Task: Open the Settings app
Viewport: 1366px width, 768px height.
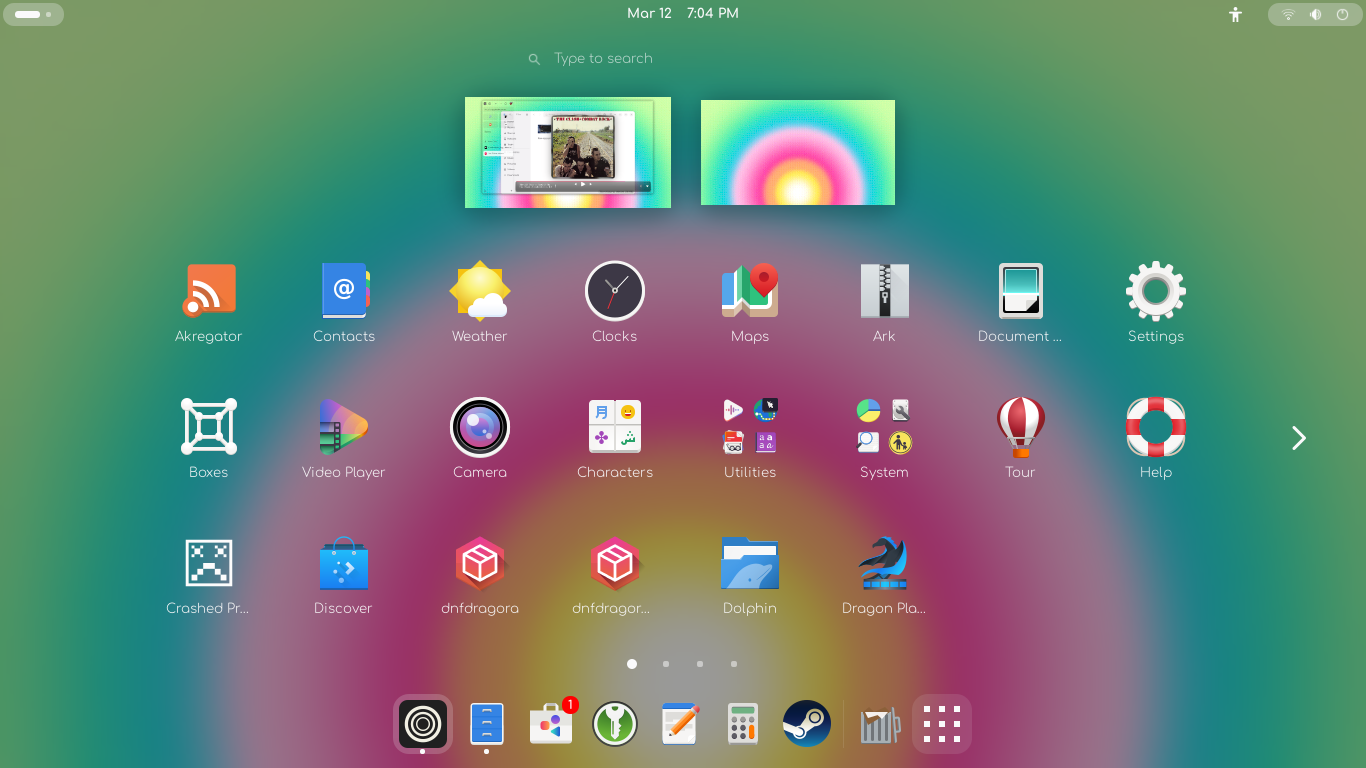Action: pyautogui.click(x=1155, y=290)
